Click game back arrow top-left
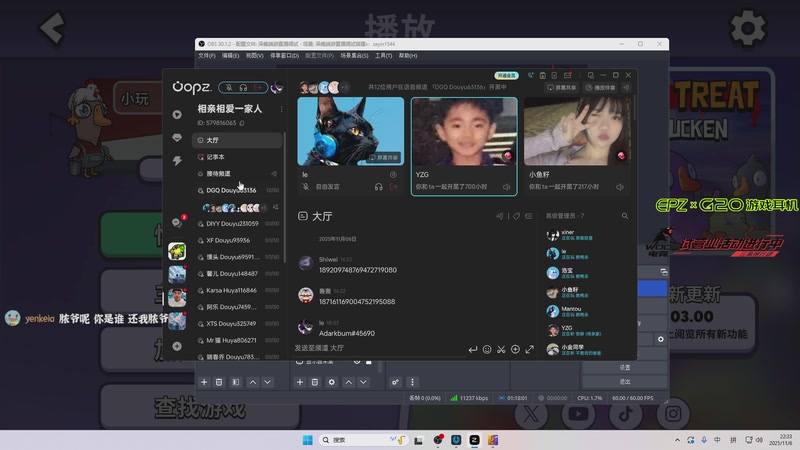Image resolution: width=800 pixels, height=450 pixels. pyautogui.click(x=52, y=28)
